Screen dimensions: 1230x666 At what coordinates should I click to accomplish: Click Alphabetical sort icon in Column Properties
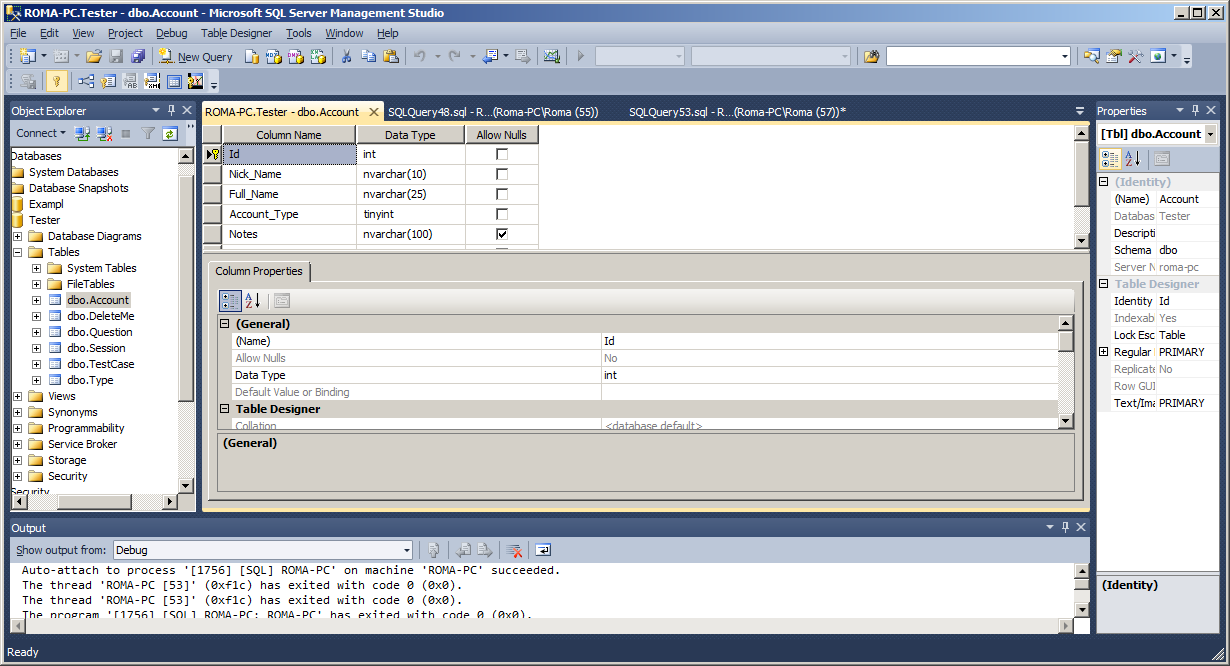tap(252, 300)
